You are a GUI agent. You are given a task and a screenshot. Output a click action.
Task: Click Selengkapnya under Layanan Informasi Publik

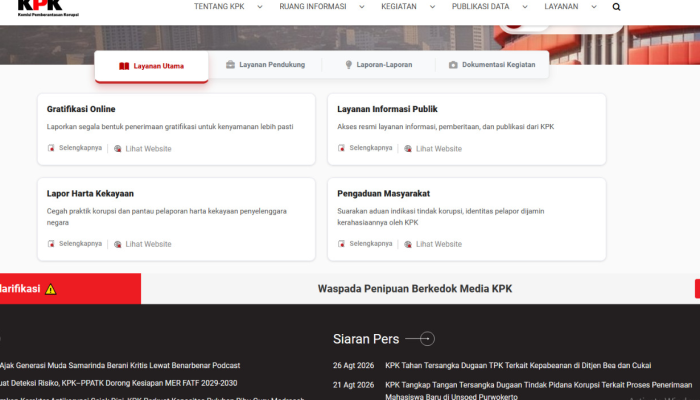[371, 148]
